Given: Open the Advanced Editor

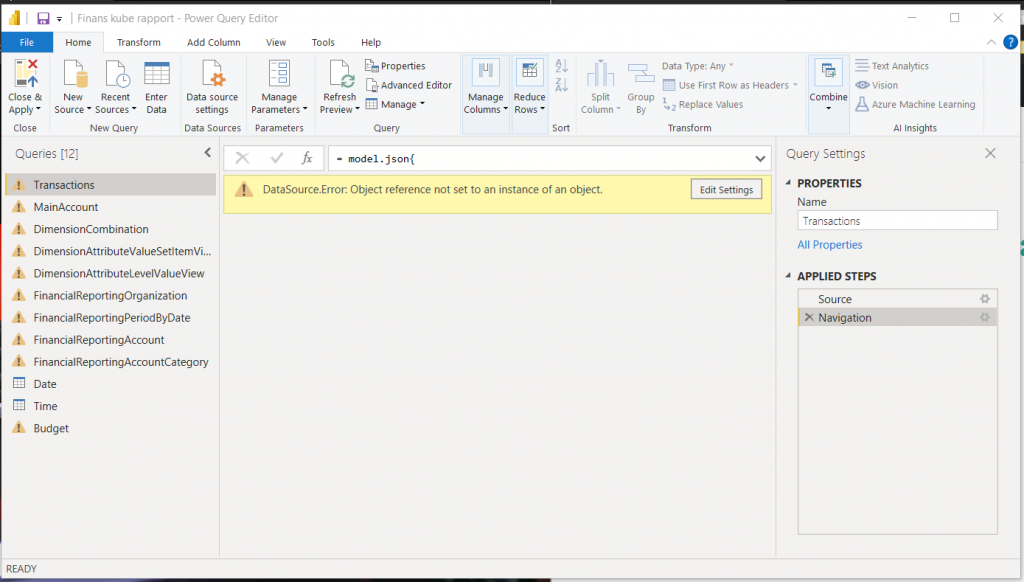Looking at the screenshot, I should tap(409, 85).
